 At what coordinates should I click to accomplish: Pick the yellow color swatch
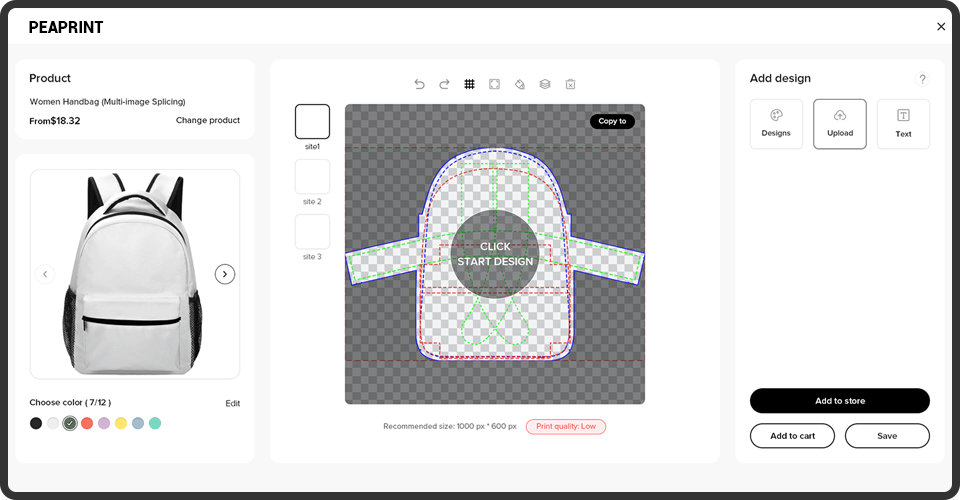pyautogui.click(x=121, y=423)
